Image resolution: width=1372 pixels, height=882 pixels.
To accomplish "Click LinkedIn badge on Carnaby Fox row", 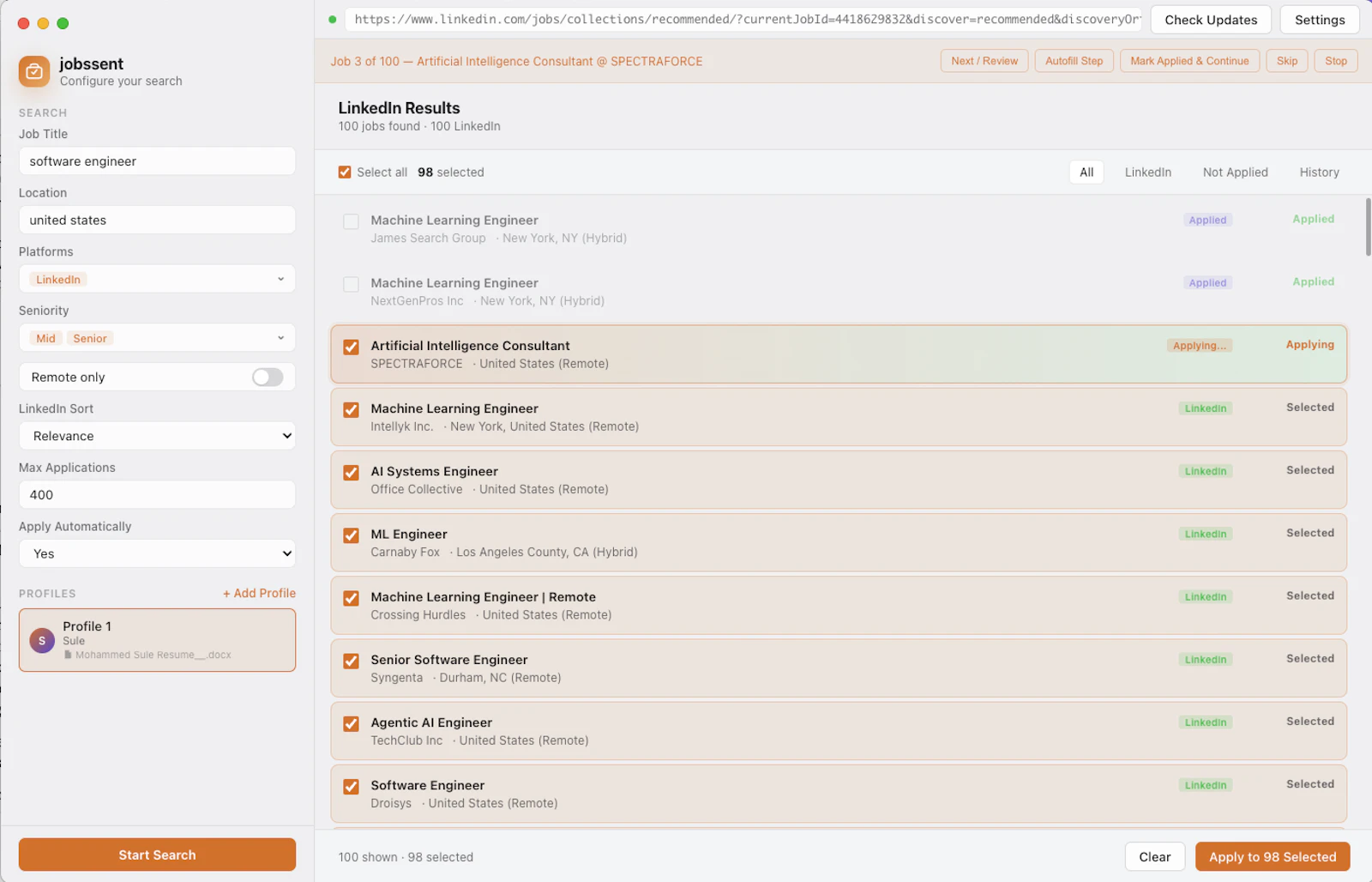I will pyautogui.click(x=1205, y=534).
